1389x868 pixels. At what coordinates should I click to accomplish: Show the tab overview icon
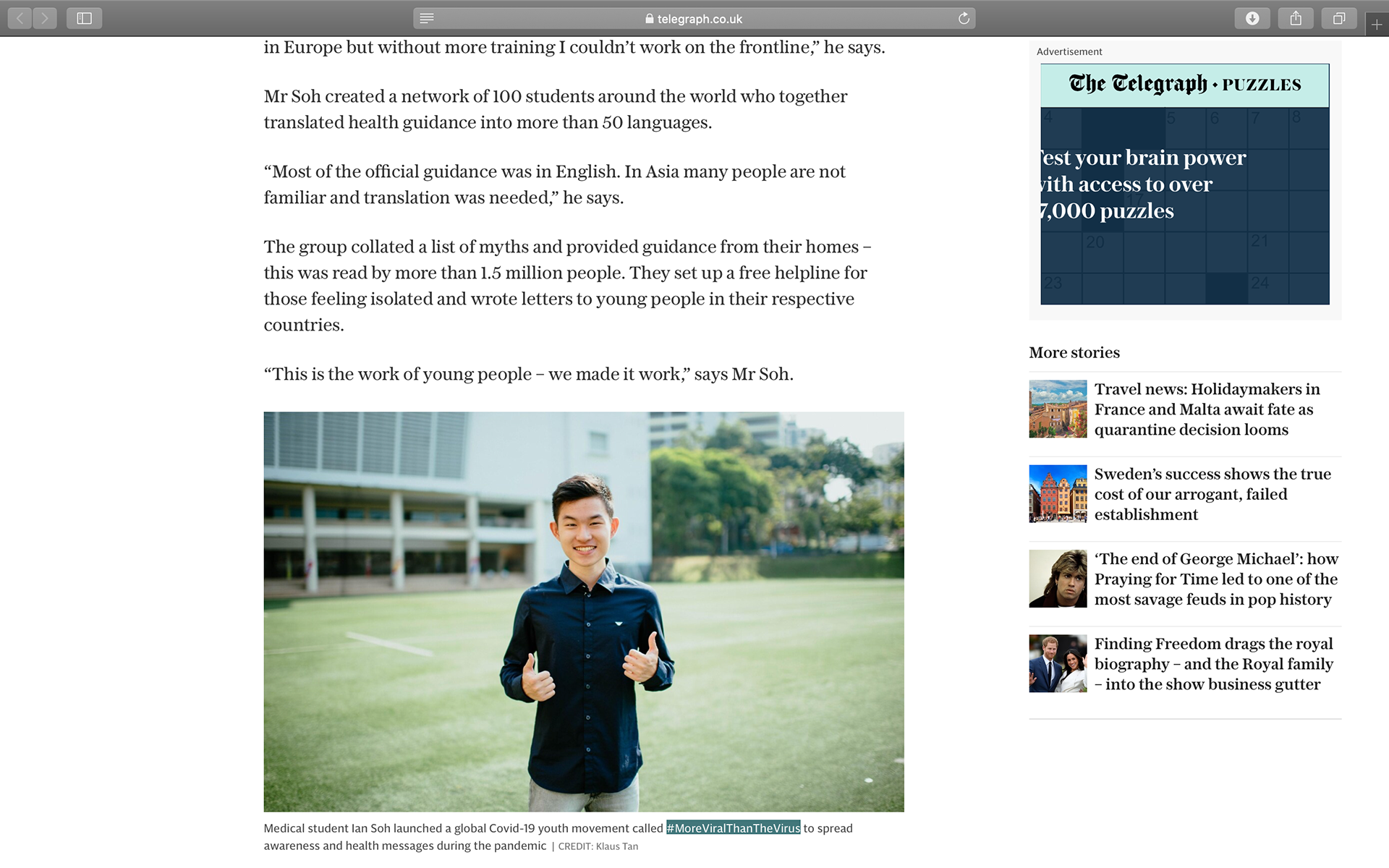[x=1339, y=18]
